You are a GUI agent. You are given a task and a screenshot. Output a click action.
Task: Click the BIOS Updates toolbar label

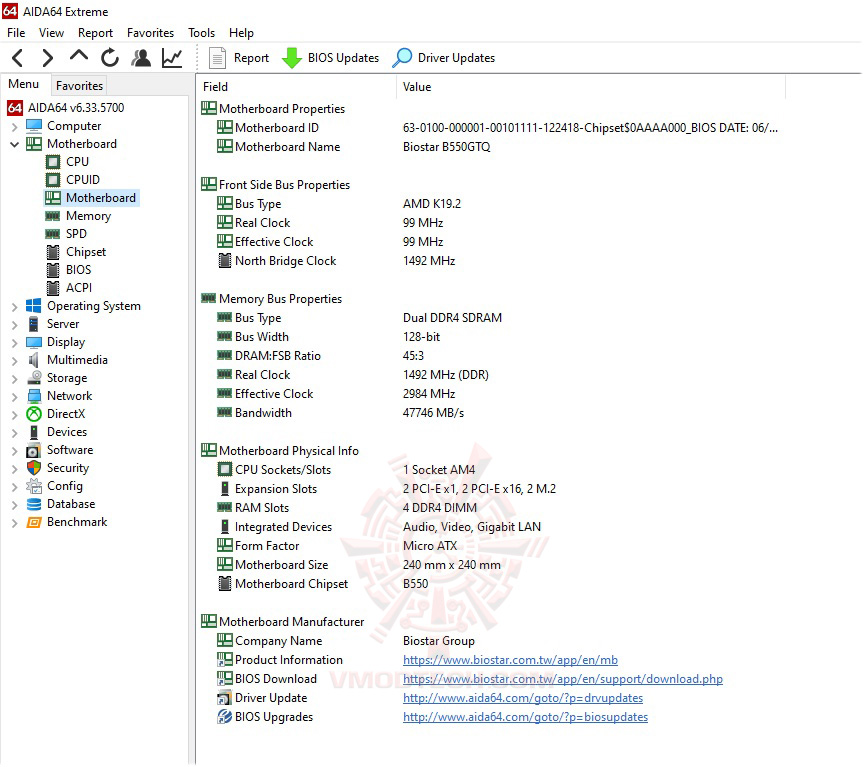pos(343,58)
